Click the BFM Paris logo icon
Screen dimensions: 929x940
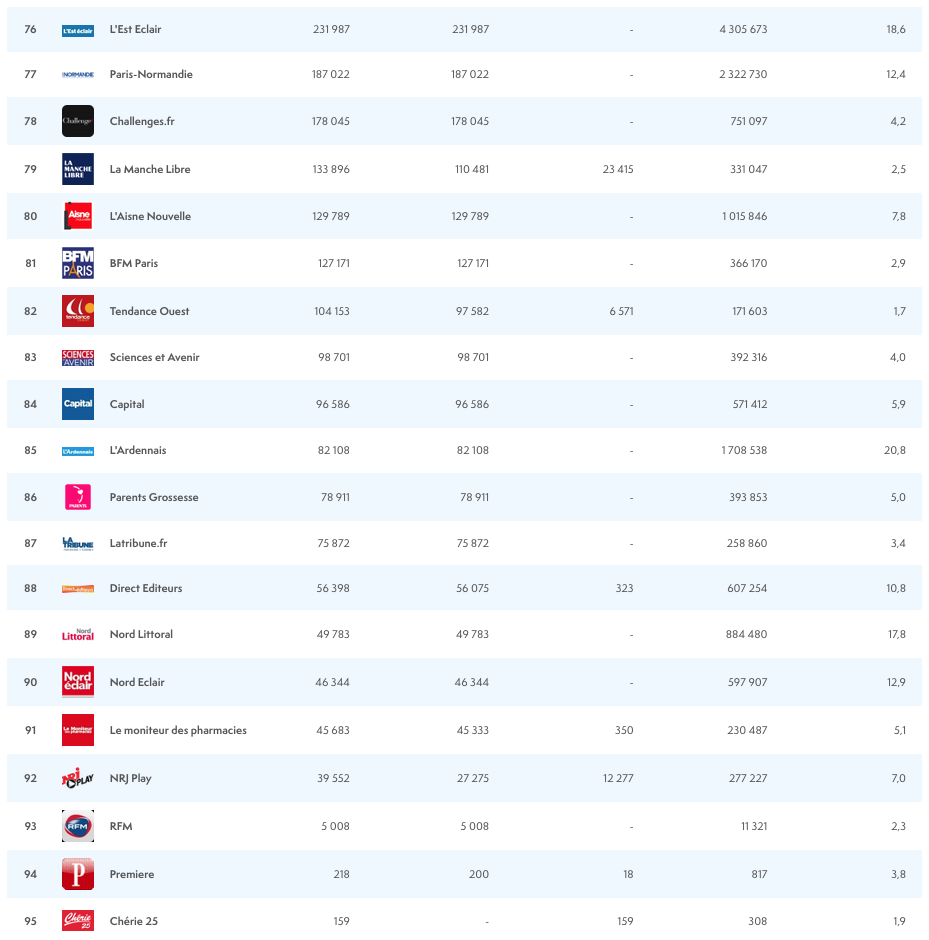[78, 263]
